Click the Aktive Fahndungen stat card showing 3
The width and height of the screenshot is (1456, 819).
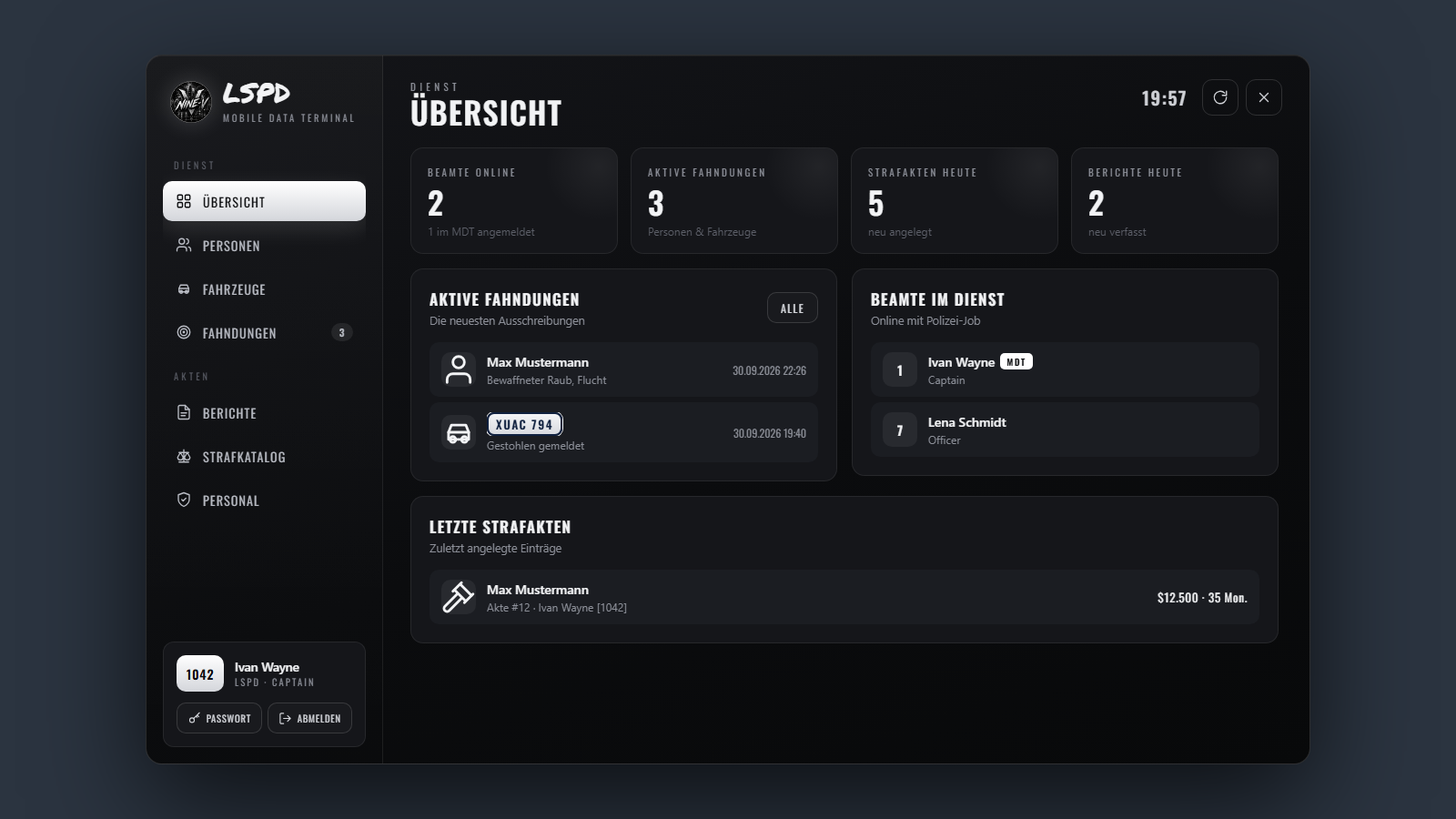[x=734, y=200]
